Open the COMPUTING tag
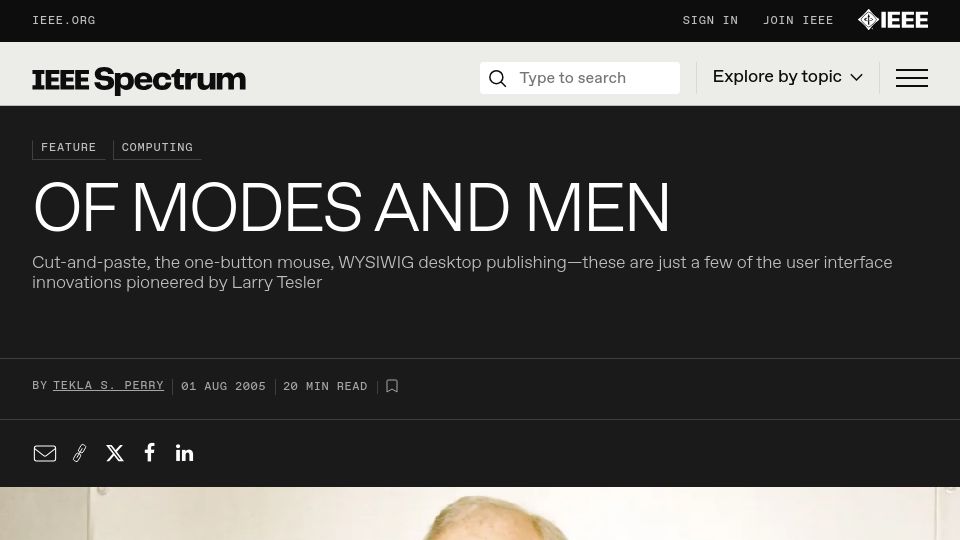 point(157,148)
